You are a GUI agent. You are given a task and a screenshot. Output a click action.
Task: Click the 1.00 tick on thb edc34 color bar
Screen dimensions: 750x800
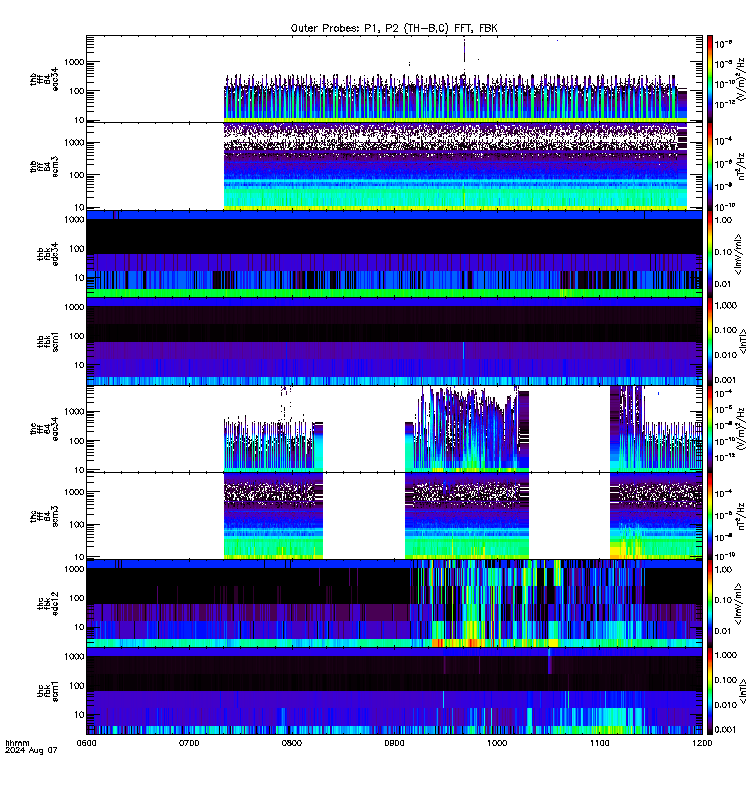tap(723, 220)
